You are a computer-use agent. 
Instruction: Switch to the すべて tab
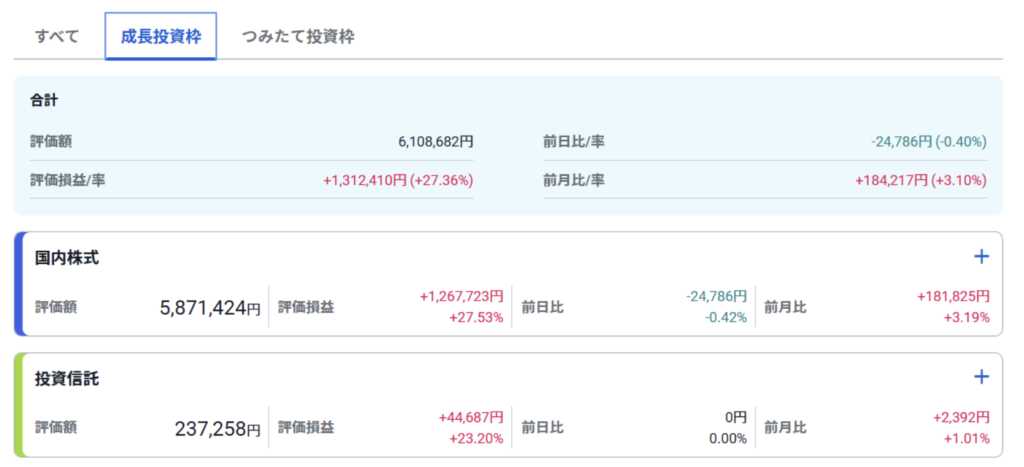pos(57,37)
